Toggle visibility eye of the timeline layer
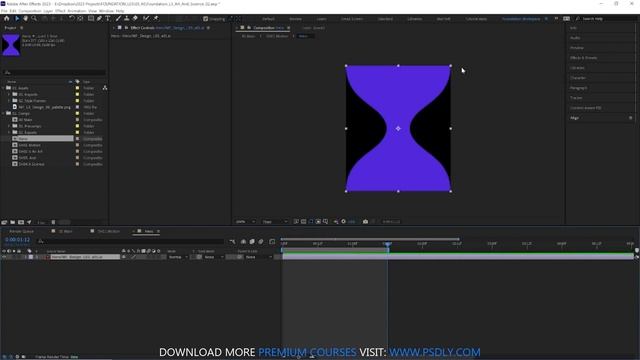This screenshot has width=640, height=360. [4, 257]
